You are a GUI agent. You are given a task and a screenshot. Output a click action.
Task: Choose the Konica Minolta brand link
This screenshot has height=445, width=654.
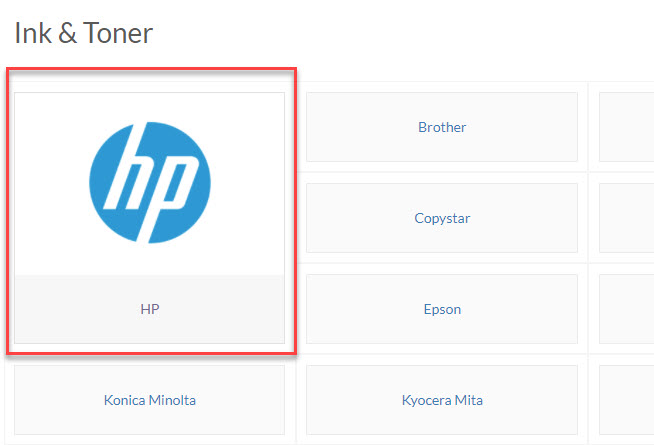150,400
